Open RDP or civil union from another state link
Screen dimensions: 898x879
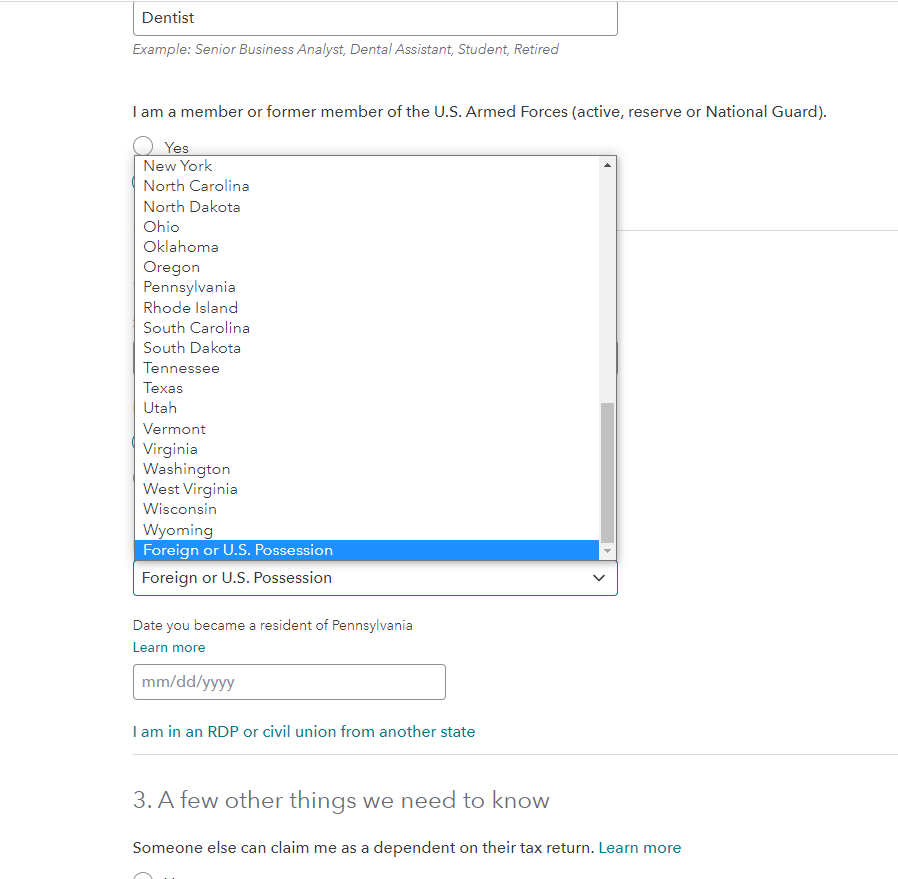pos(304,732)
